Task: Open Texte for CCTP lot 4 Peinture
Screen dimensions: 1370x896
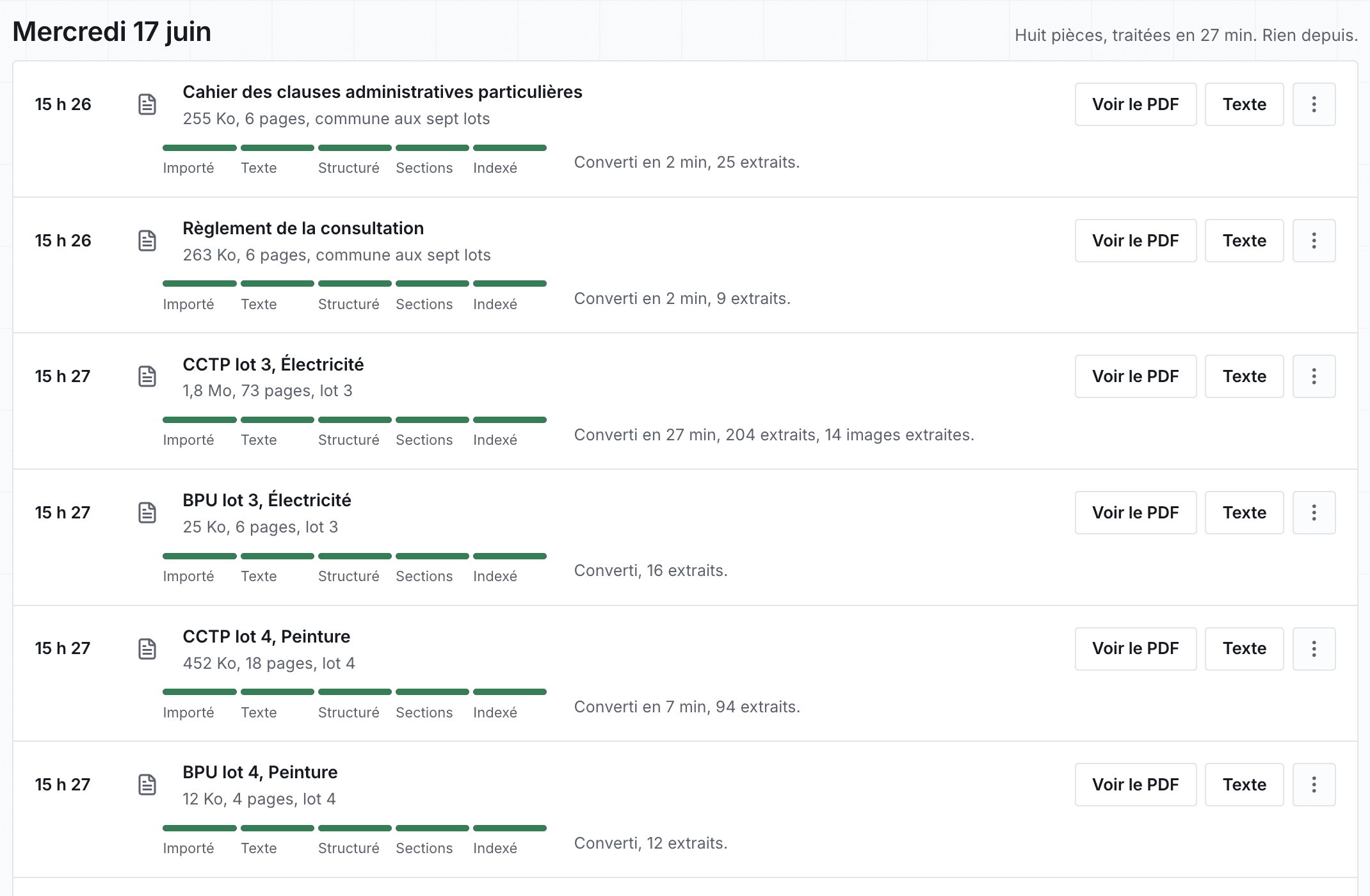Action: [x=1245, y=649]
